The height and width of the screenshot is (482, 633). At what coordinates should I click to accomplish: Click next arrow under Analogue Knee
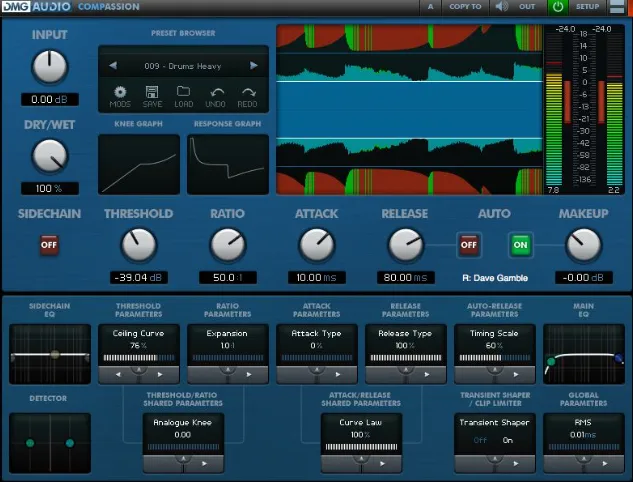click(x=204, y=464)
